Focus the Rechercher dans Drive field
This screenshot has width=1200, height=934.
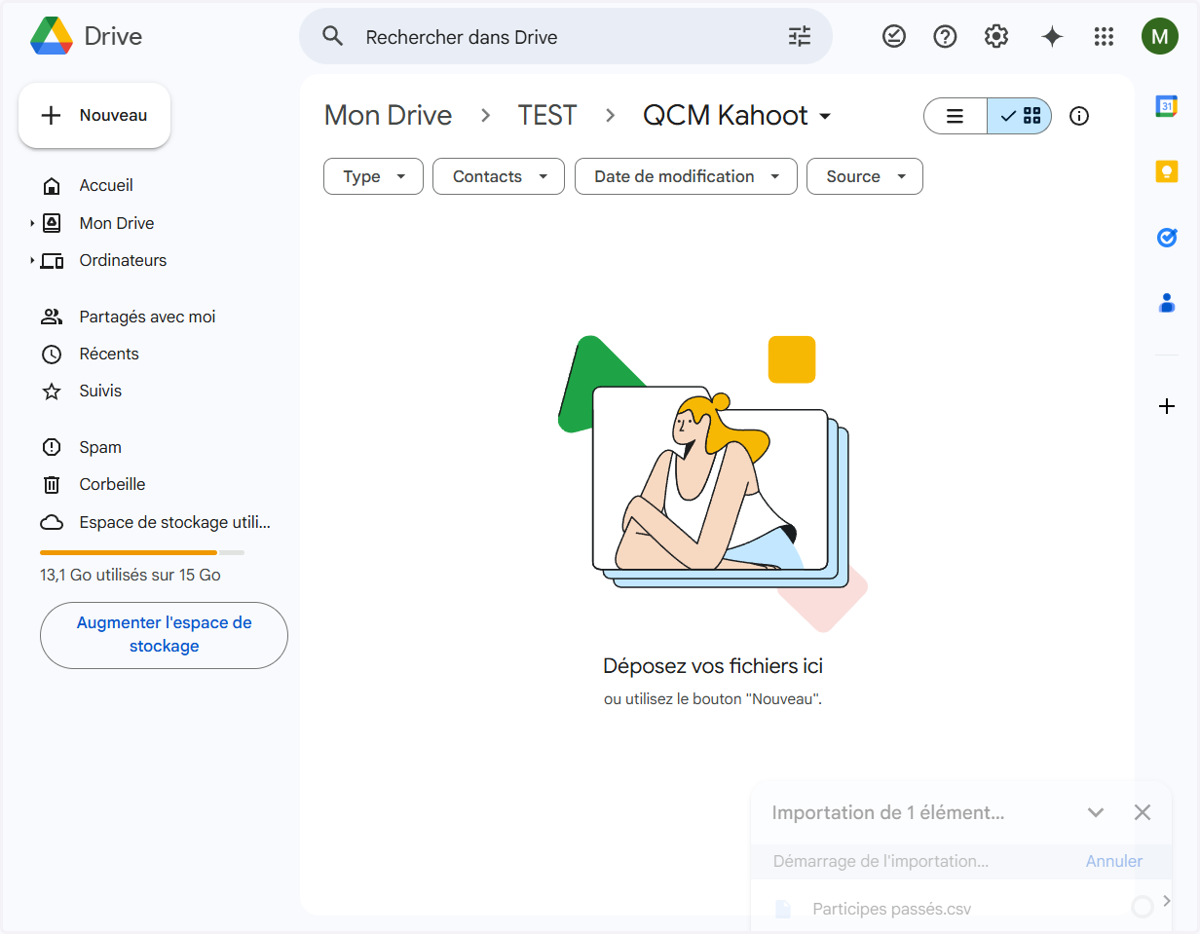(x=565, y=37)
